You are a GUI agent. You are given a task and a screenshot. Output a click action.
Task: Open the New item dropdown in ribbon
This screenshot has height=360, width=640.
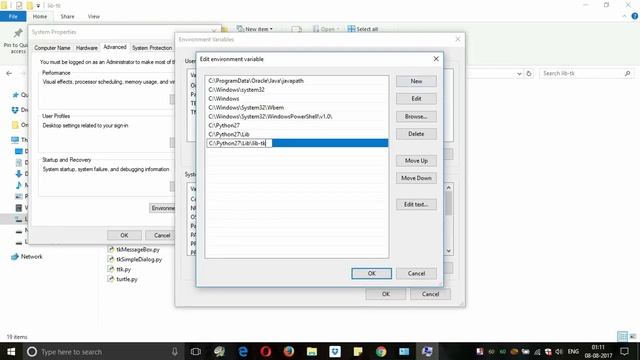pos(254,29)
